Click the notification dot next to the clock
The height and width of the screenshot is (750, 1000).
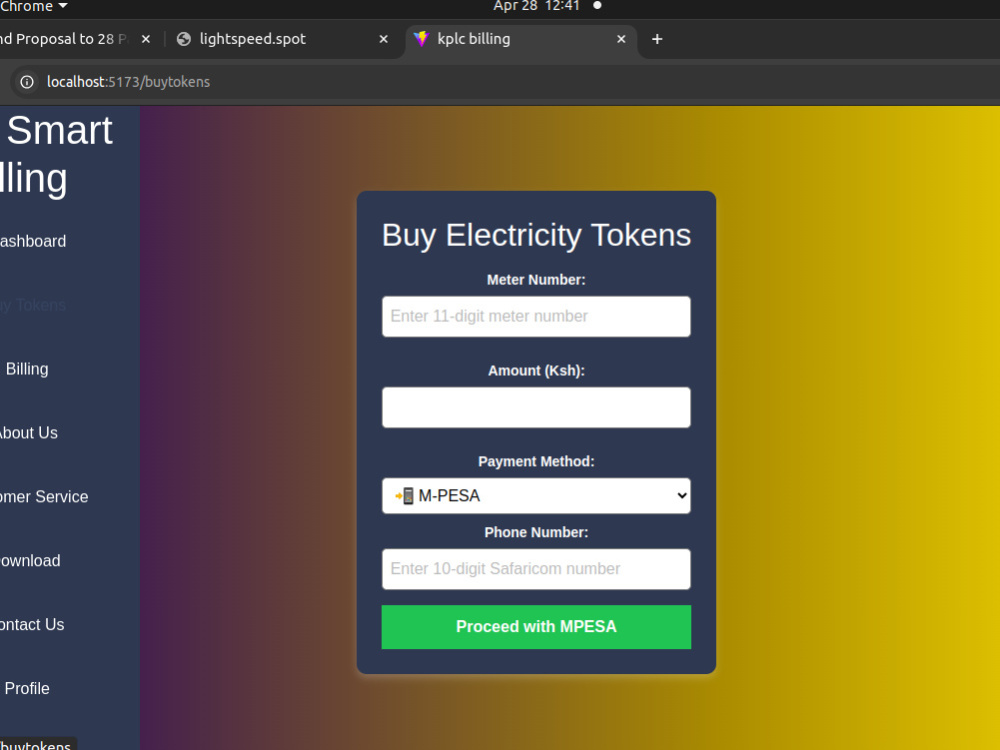(595, 5)
